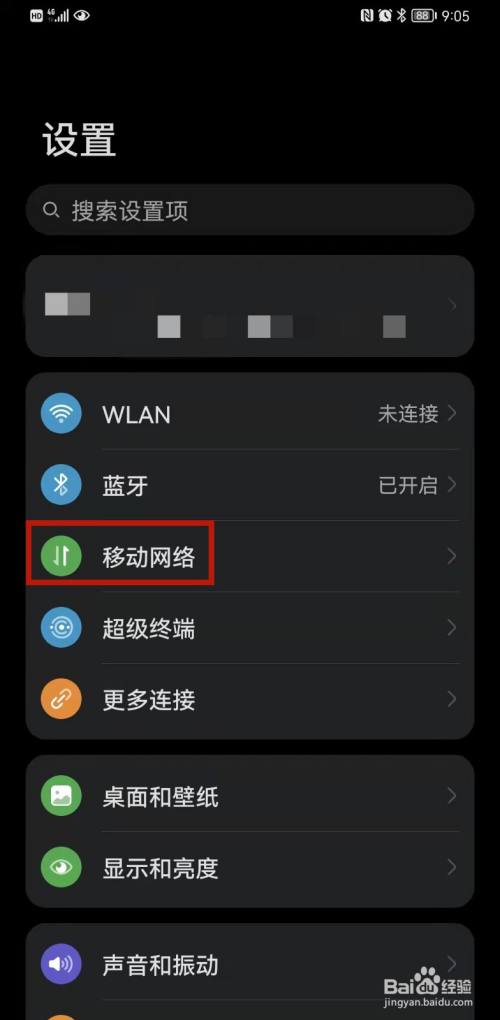Tap the 搜索设置项 search field
The height and width of the screenshot is (1020, 500).
pyautogui.click(x=250, y=210)
